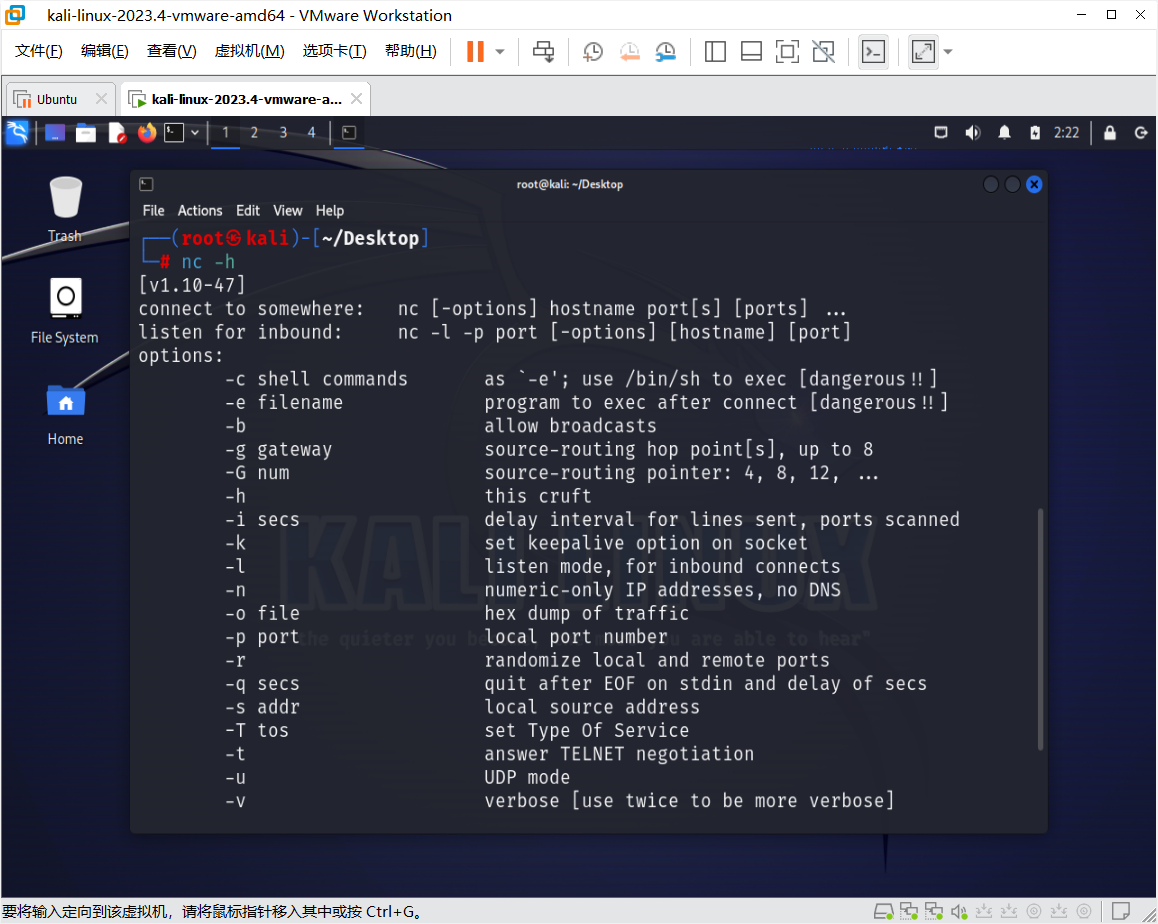Click the terminal window icon in title bar
Viewport: 1158px width, 924px height.
click(146, 184)
